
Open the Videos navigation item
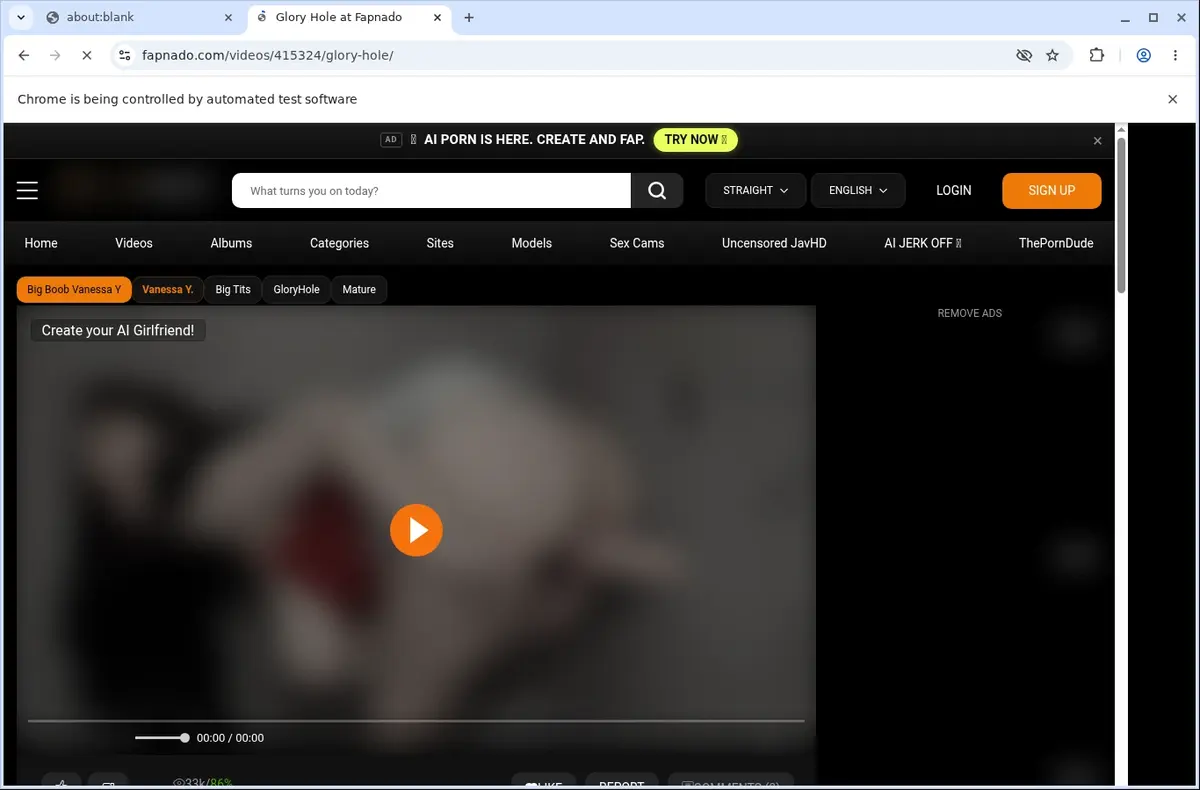tap(134, 243)
